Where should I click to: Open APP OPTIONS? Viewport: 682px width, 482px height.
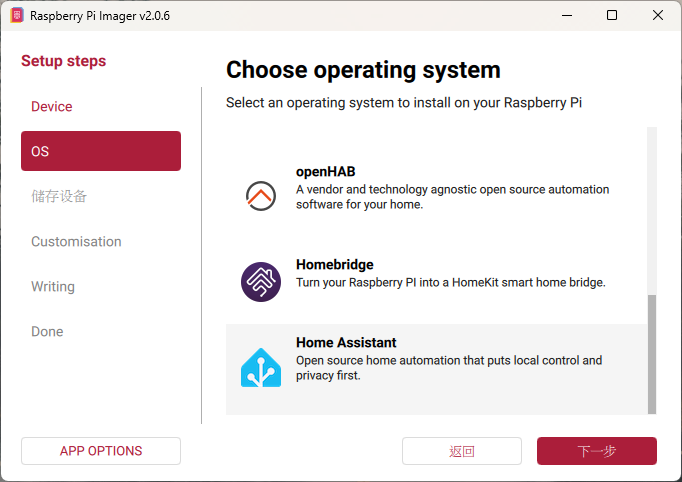coord(101,451)
